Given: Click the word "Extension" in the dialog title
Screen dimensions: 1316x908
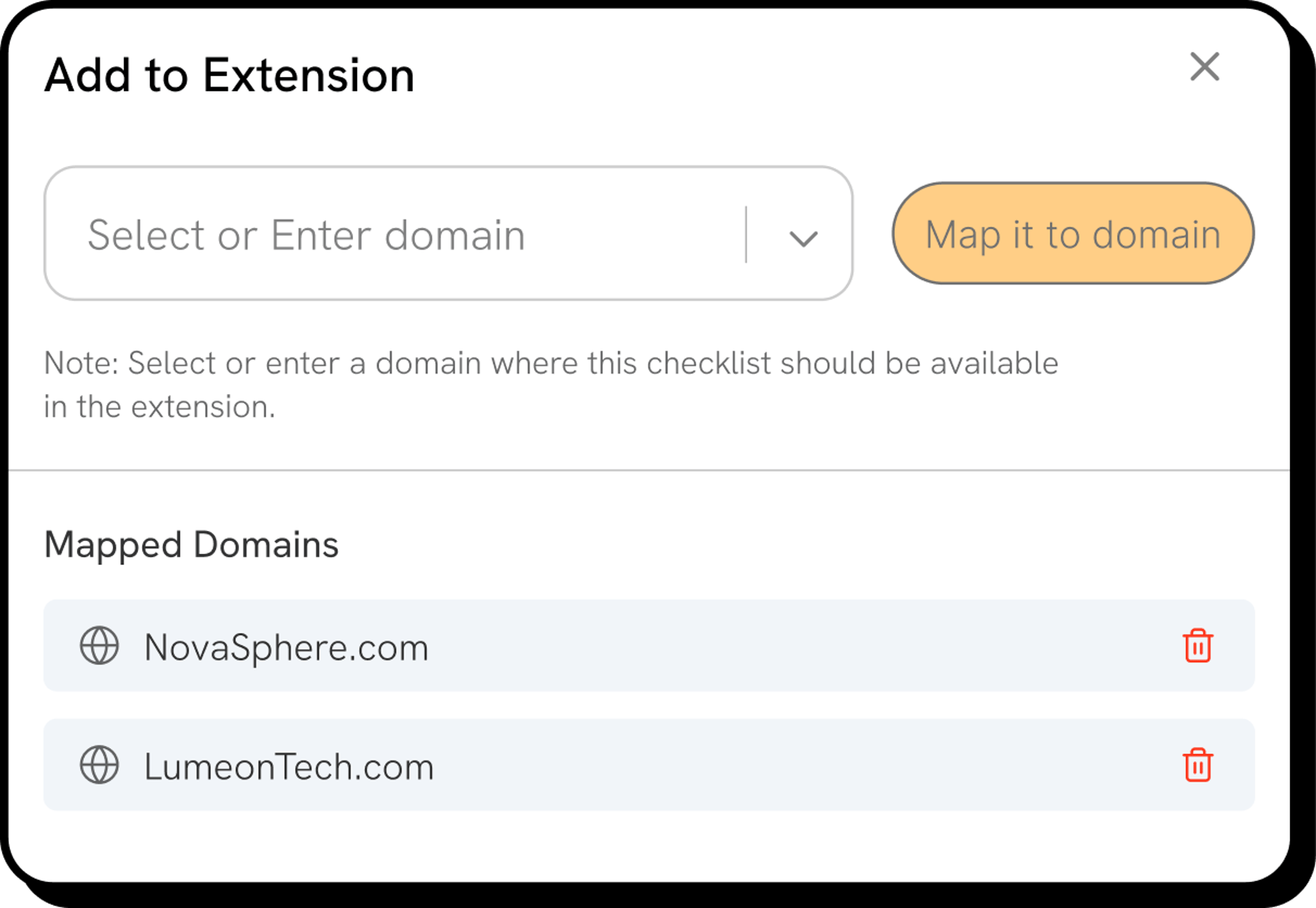Looking at the screenshot, I should pyautogui.click(x=308, y=76).
